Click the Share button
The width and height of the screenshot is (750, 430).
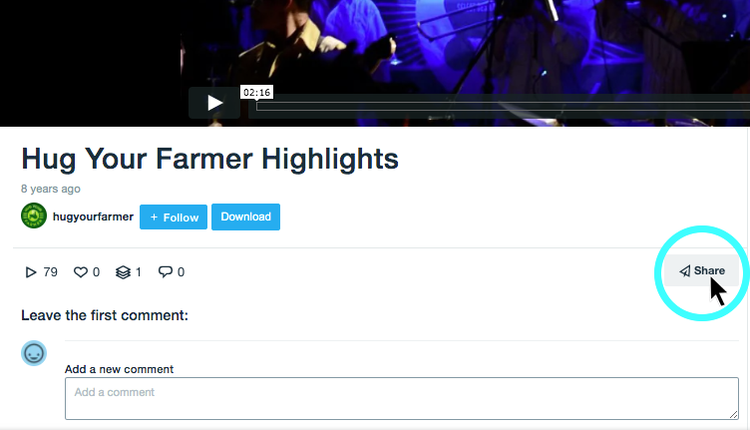coord(701,271)
